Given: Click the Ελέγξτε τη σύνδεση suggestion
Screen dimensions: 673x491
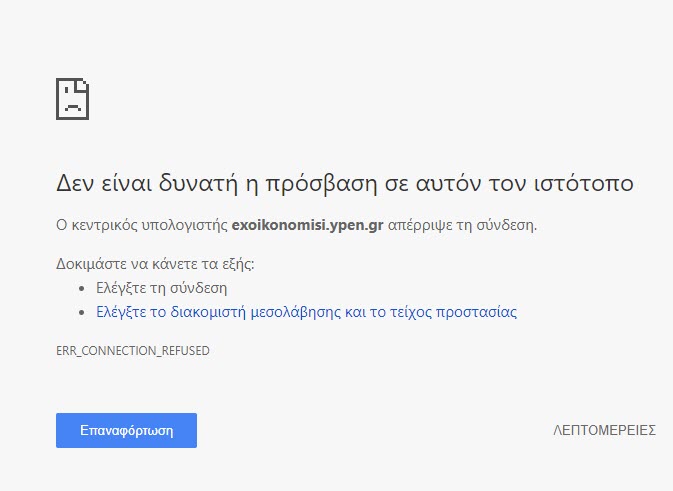Looking at the screenshot, I should coord(161,288).
